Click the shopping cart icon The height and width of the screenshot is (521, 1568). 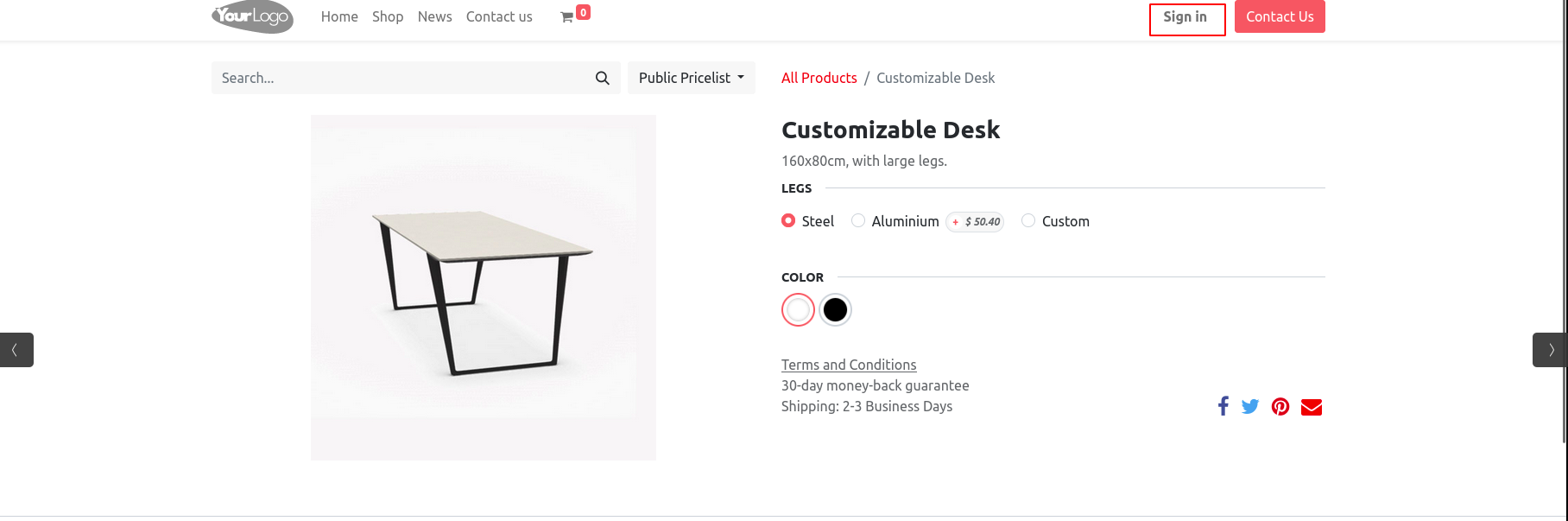click(567, 17)
